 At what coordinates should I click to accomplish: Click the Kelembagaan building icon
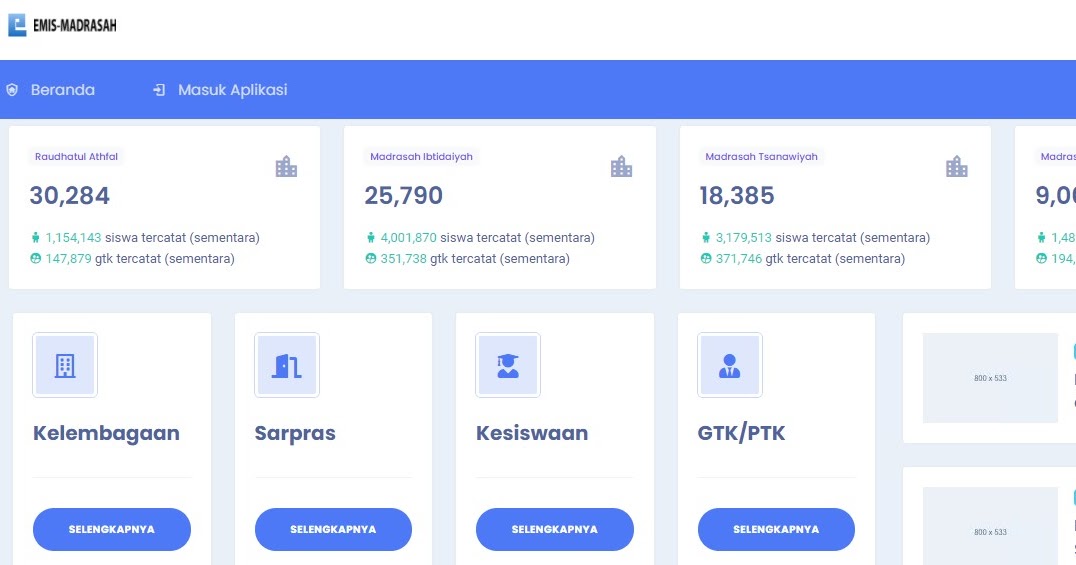[x=65, y=365]
